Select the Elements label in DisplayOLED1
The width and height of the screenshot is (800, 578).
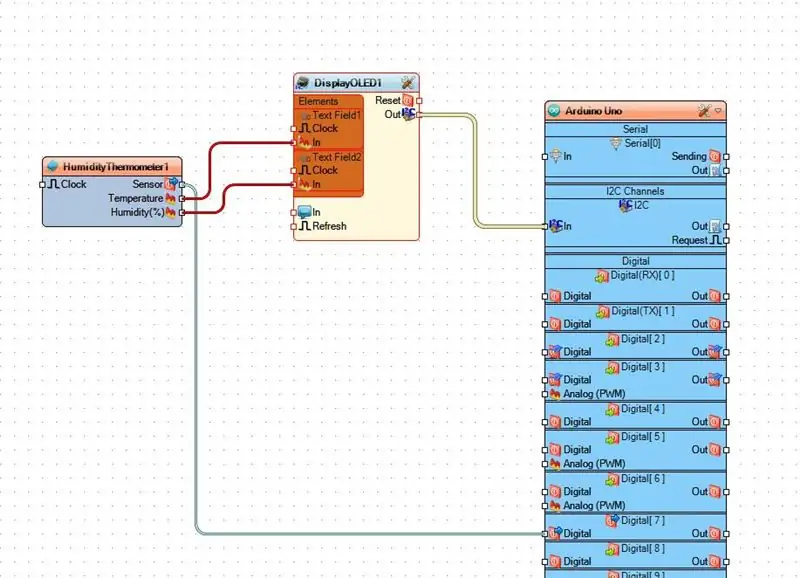318,101
